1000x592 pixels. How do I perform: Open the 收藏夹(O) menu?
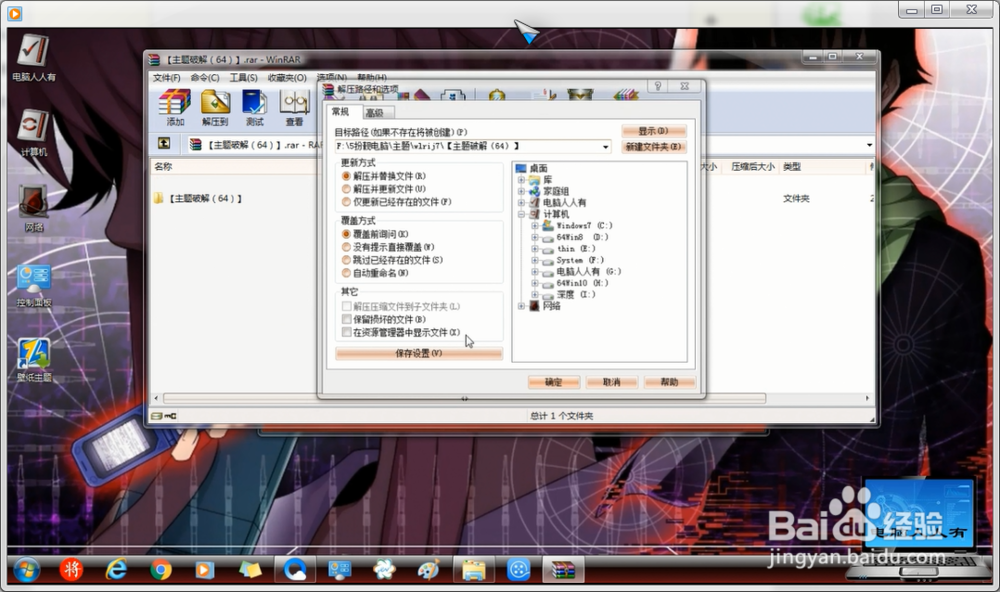tap(287, 77)
